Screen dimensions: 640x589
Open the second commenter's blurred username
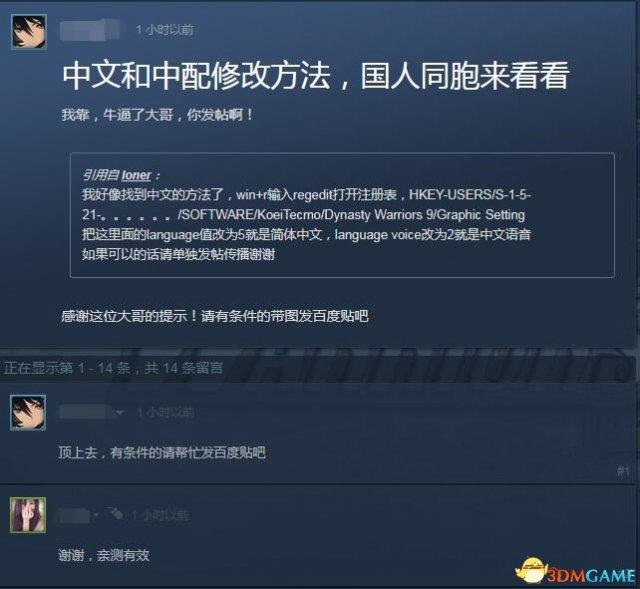point(73,515)
